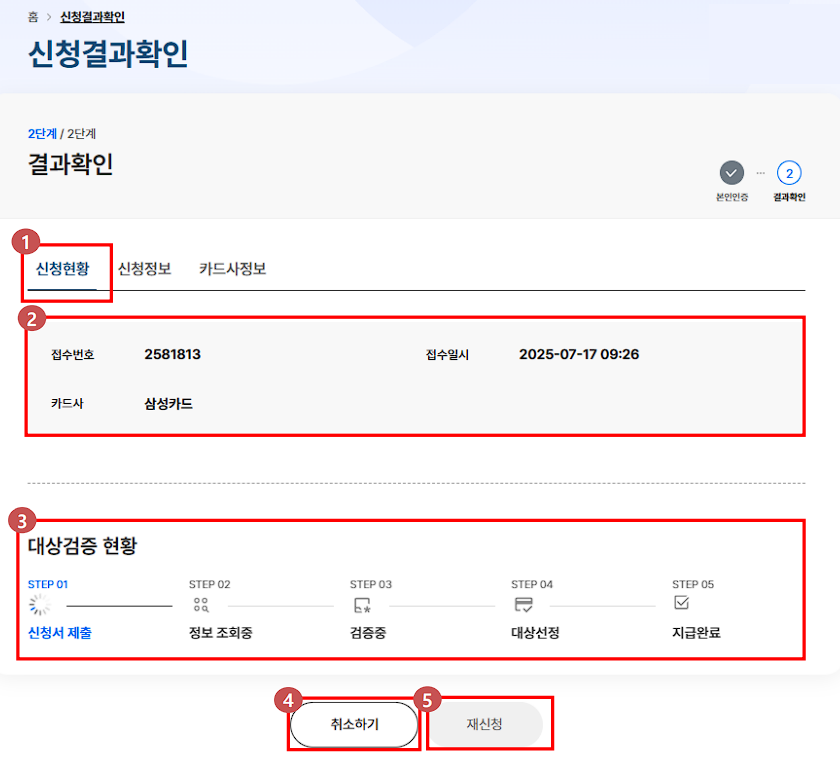Click the STEP 02 정보 조회중 search icon
840x766 pixels.
pos(201,605)
